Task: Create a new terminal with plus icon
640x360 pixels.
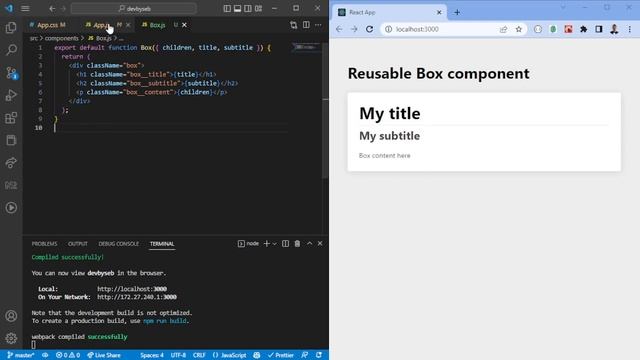Action: pos(267,244)
